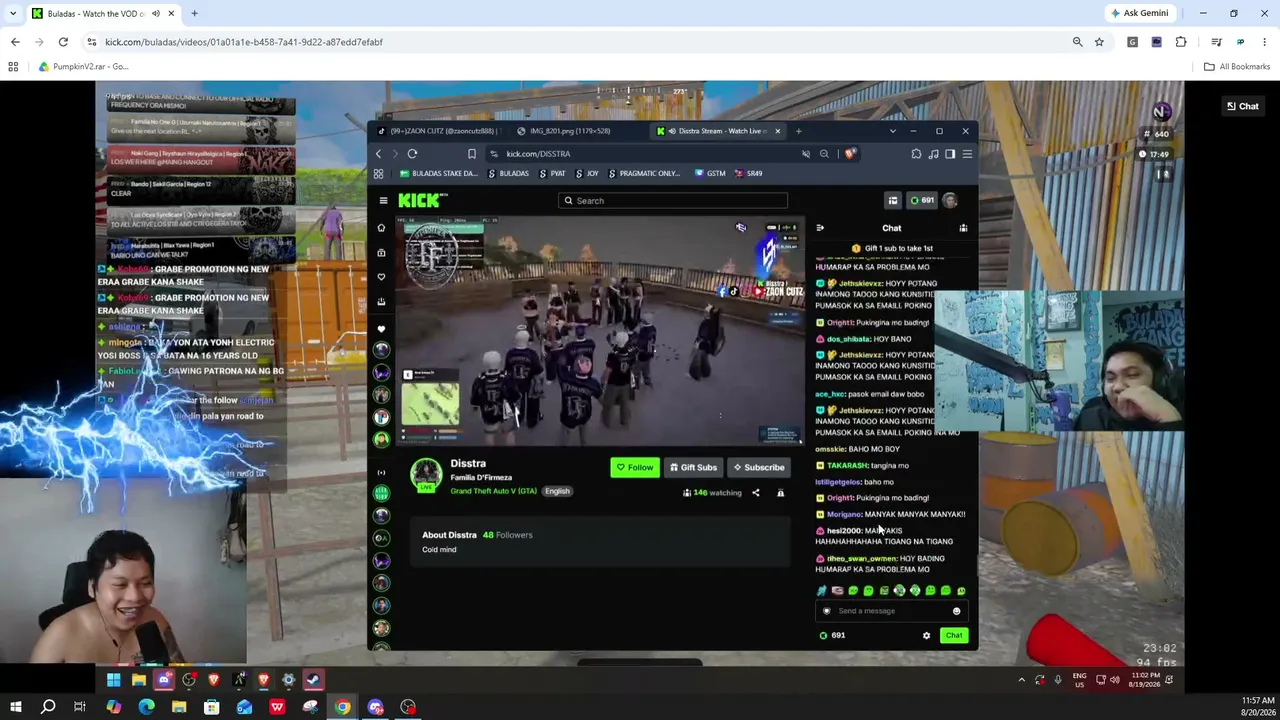Image resolution: width=1280 pixels, height=720 pixels.
Task: Go to Kick Home in the sidebar
Action: tap(381, 228)
